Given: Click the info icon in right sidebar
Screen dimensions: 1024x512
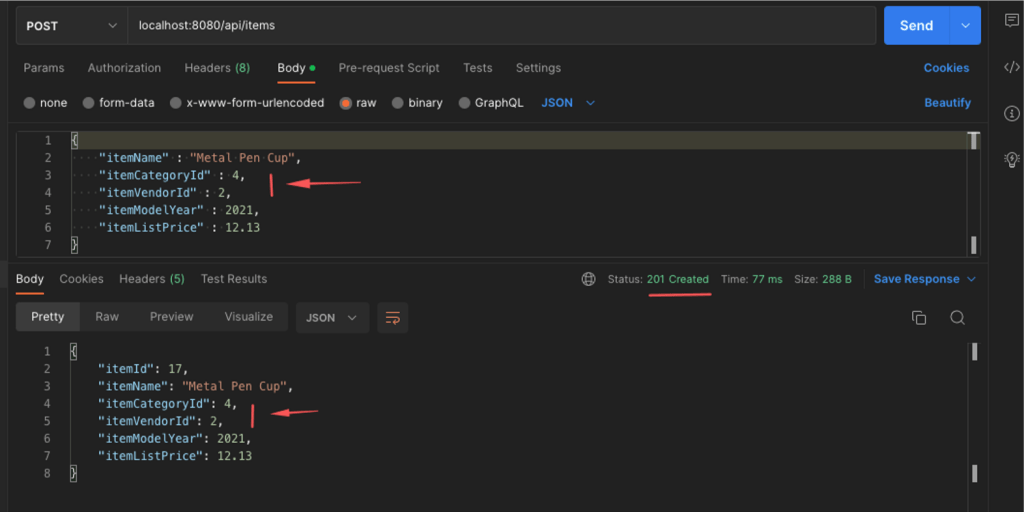Looking at the screenshot, I should tap(1011, 113).
